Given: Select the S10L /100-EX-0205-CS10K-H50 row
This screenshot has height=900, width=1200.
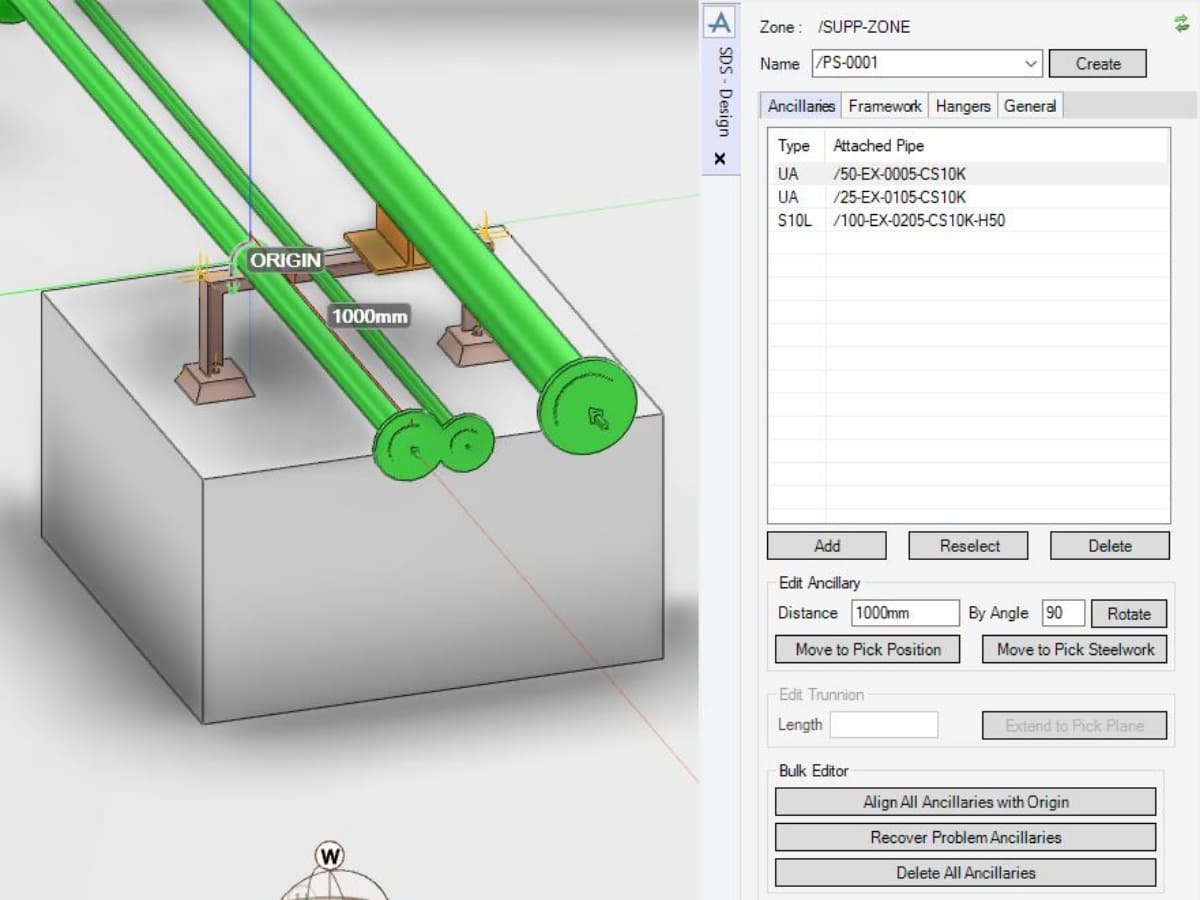Looking at the screenshot, I should [918, 220].
